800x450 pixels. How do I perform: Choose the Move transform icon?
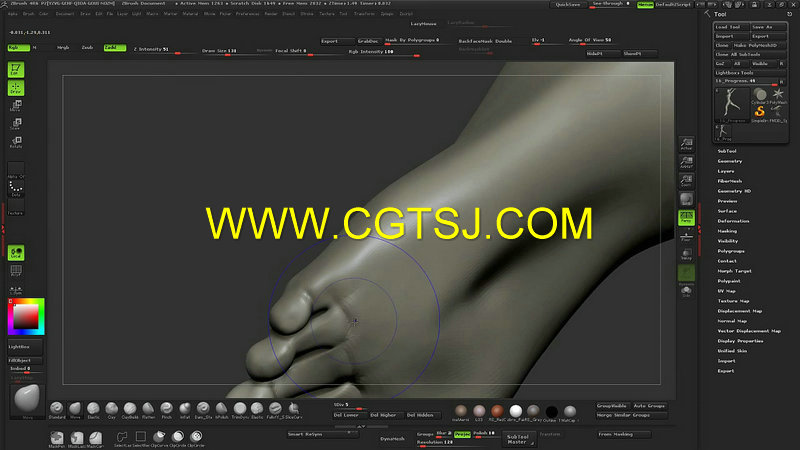coord(16,106)
